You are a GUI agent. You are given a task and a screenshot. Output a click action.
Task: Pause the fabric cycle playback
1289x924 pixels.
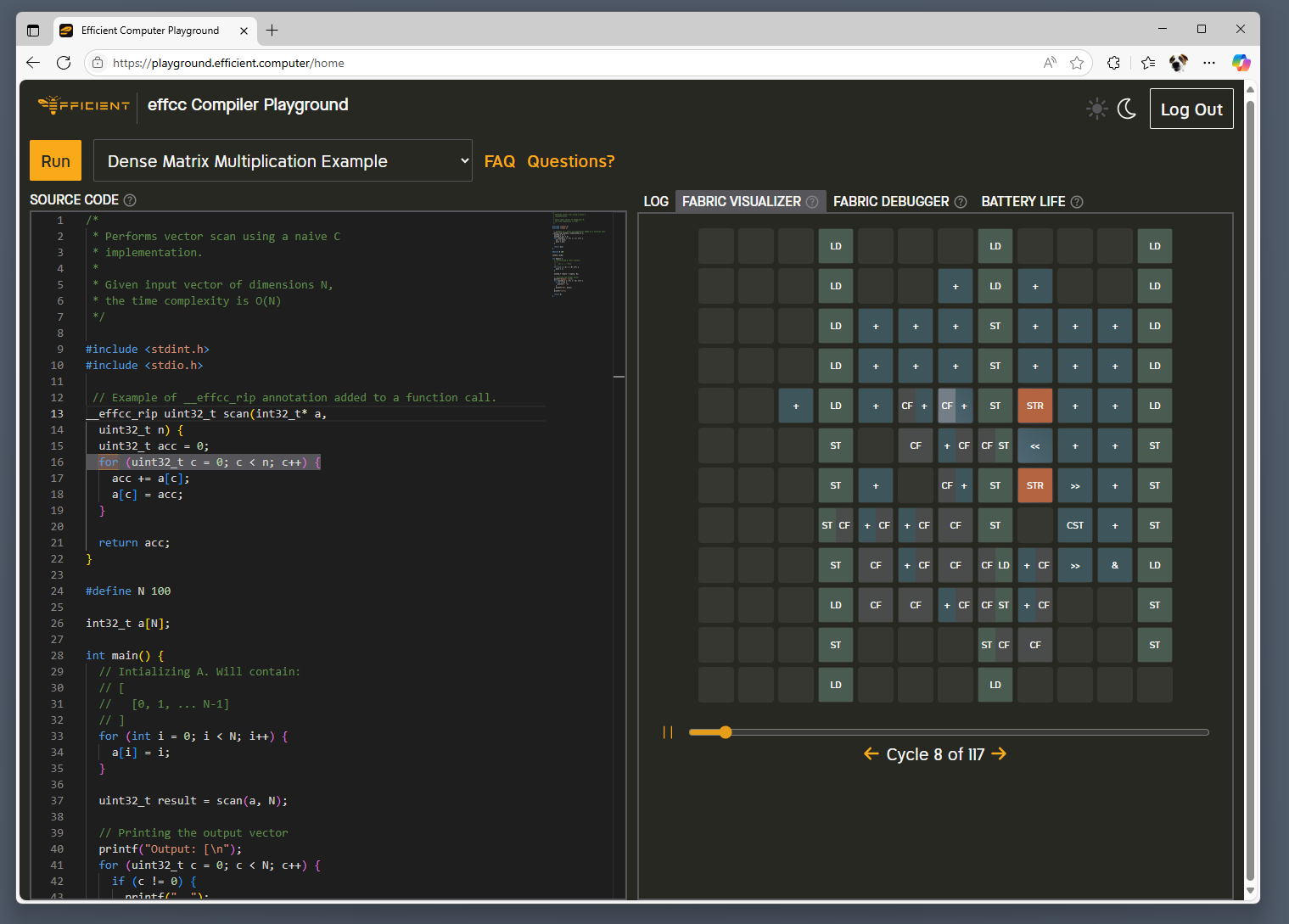tap(668, 732)
